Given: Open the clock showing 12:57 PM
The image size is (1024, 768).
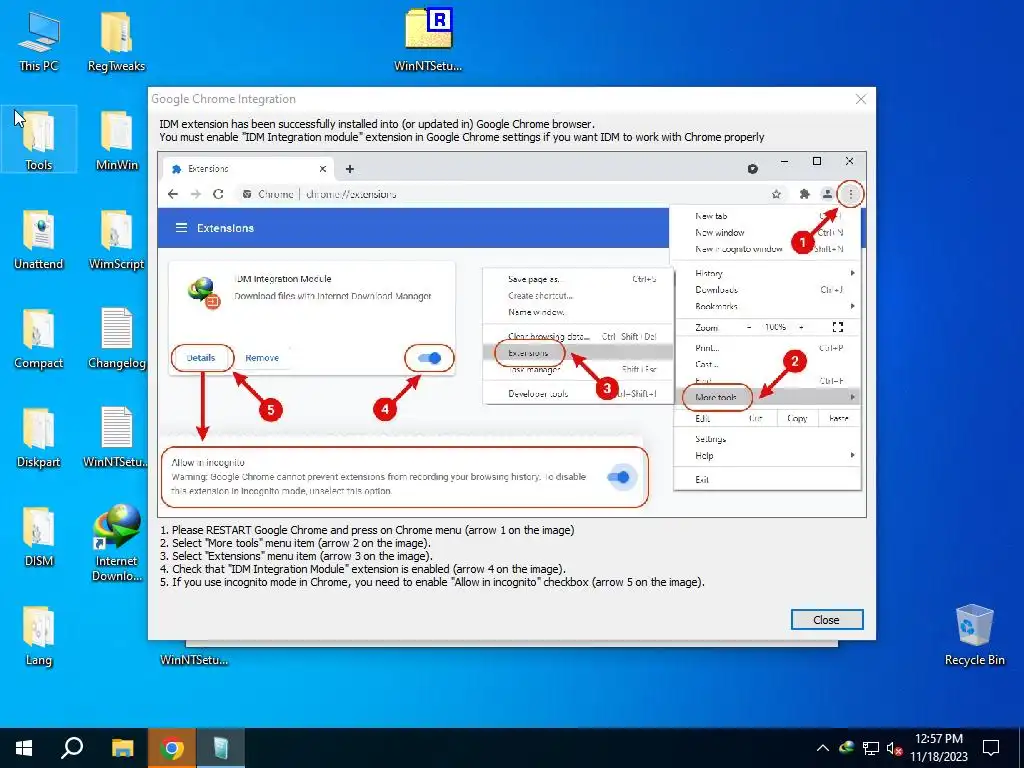Looking at the screenshot, I should click(x=938, y=748).
